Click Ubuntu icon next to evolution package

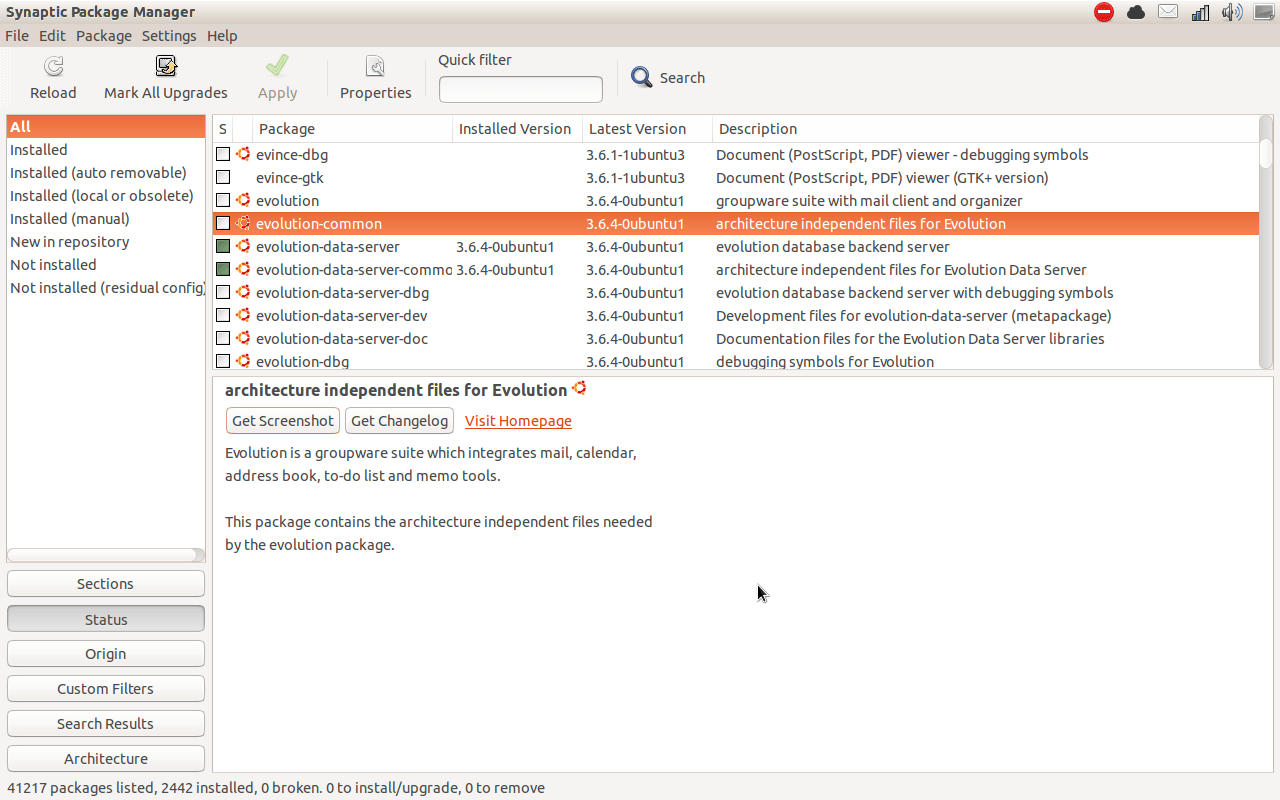243,200
